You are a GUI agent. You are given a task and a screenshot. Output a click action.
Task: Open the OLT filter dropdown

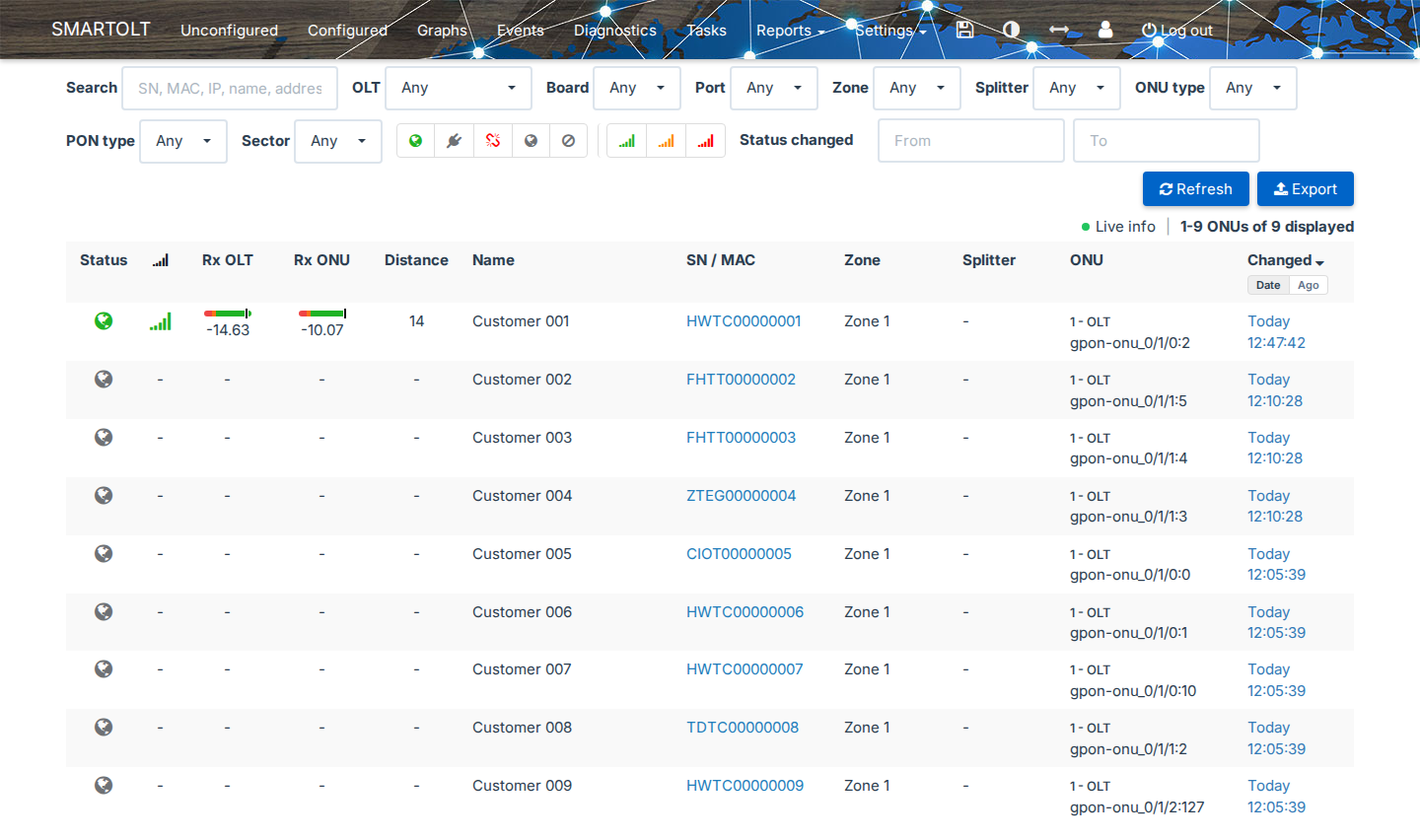(x=459, y=88)
